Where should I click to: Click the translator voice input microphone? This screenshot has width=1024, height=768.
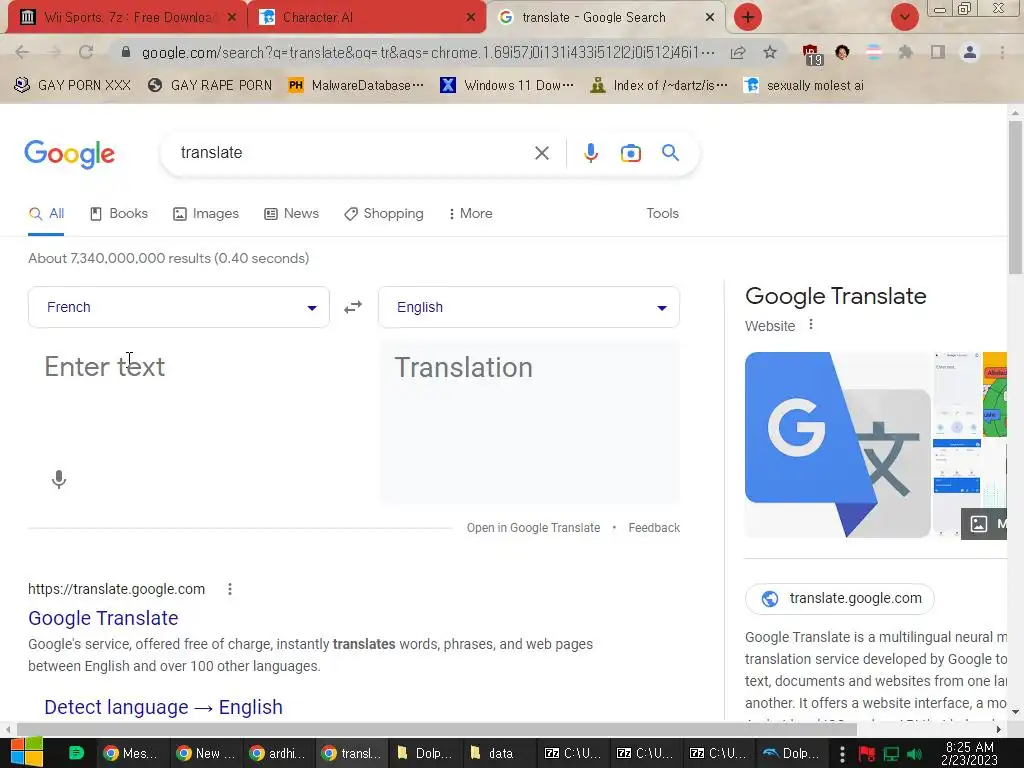coord(59,479)
